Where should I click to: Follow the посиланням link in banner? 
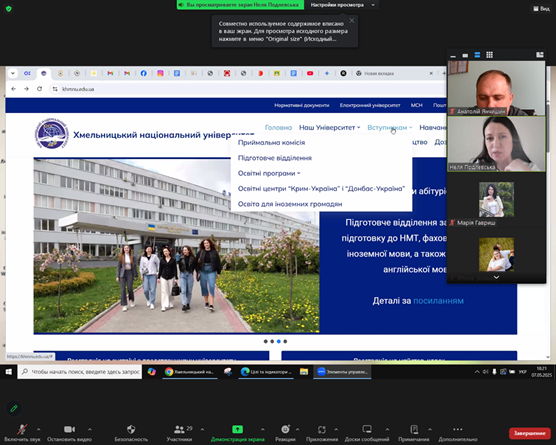pyautogui.click(x=438, y=301)
